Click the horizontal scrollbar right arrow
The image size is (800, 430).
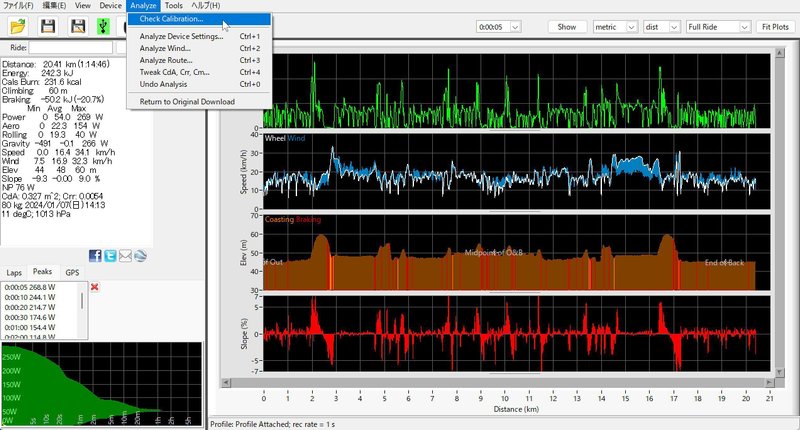[x=769, y=382]
